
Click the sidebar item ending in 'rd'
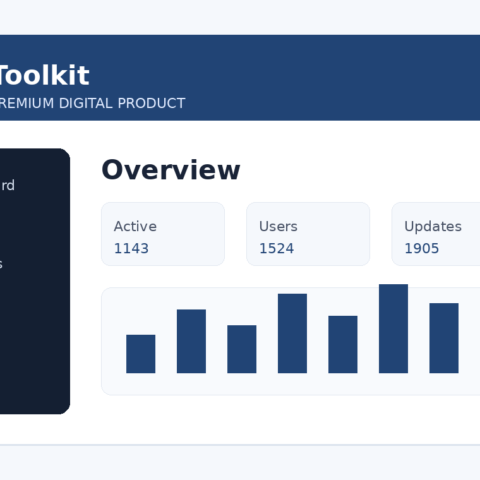click(x=7, y=185)
